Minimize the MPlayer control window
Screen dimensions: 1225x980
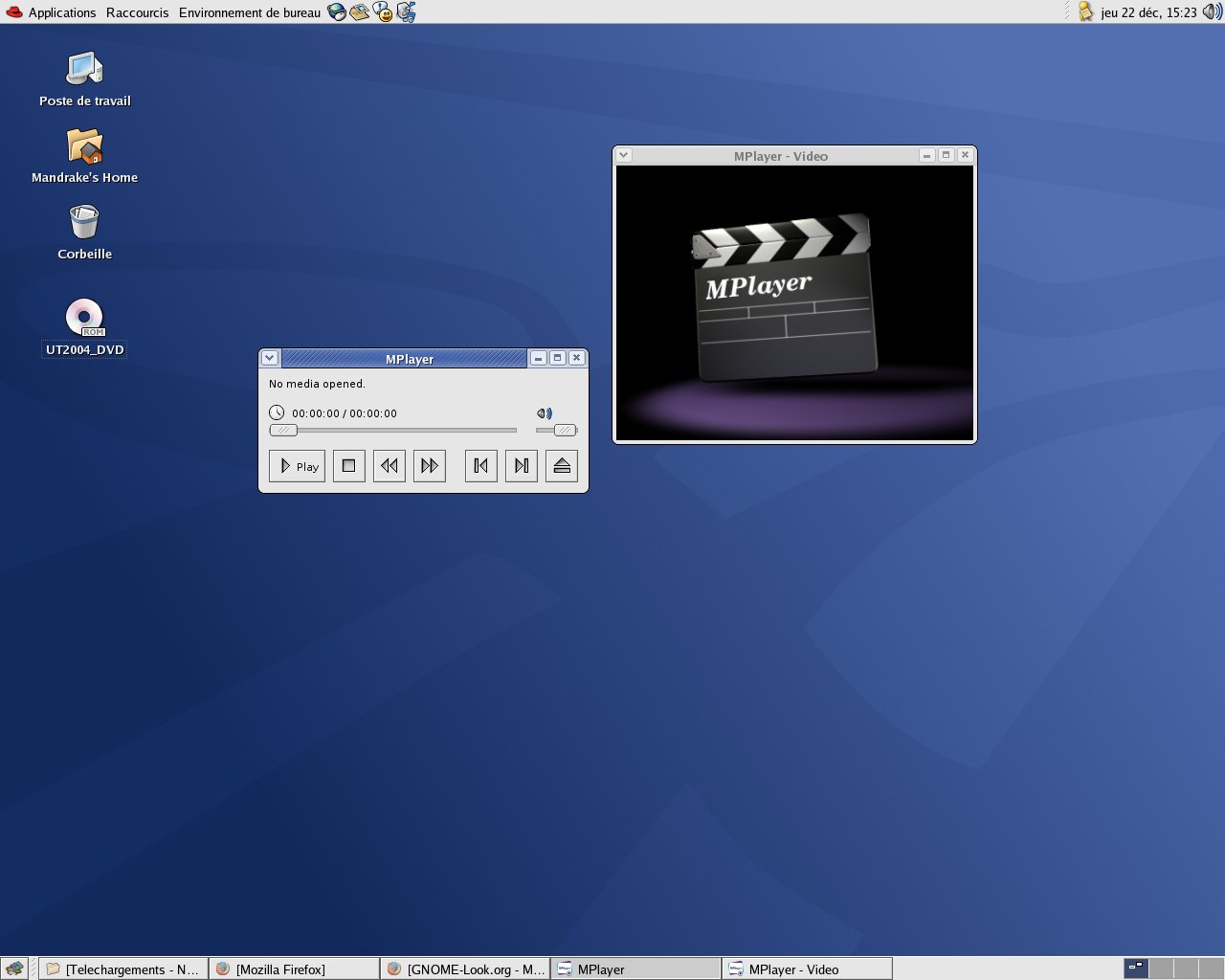point(539,358)
